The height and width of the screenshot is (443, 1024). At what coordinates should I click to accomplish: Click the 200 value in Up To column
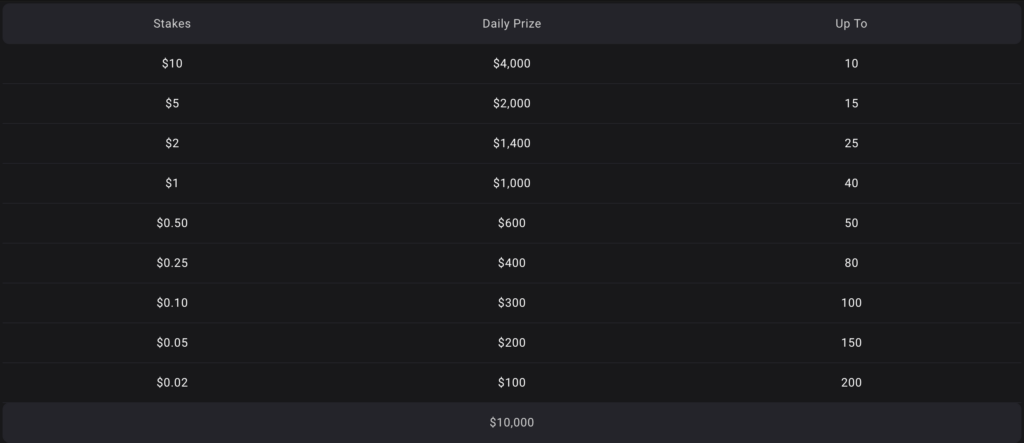(851, 383)
